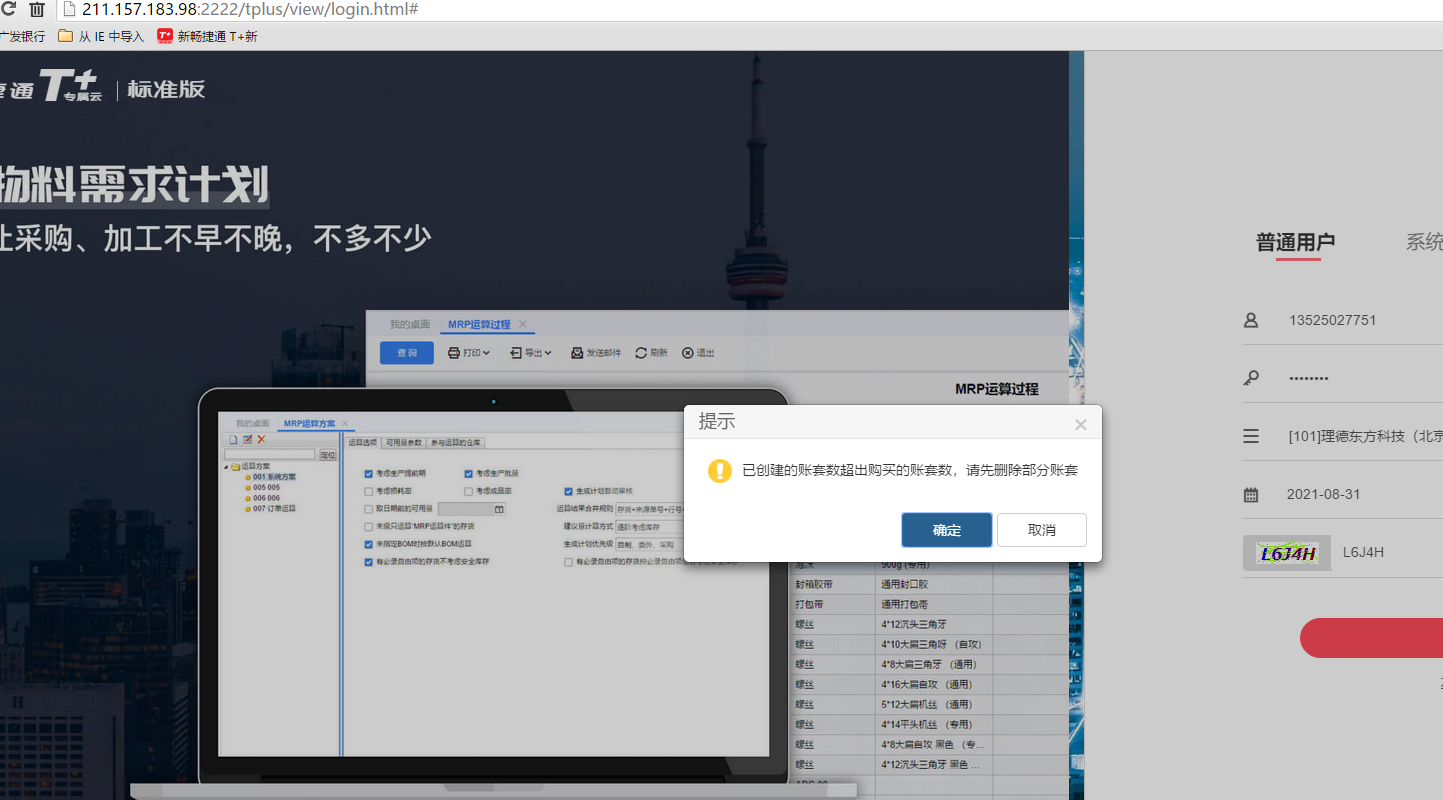The width and height of the screenshot is (1443, 800).
Task: Click the red login button
Action: pyautogui.click(x=1371, y=638)
